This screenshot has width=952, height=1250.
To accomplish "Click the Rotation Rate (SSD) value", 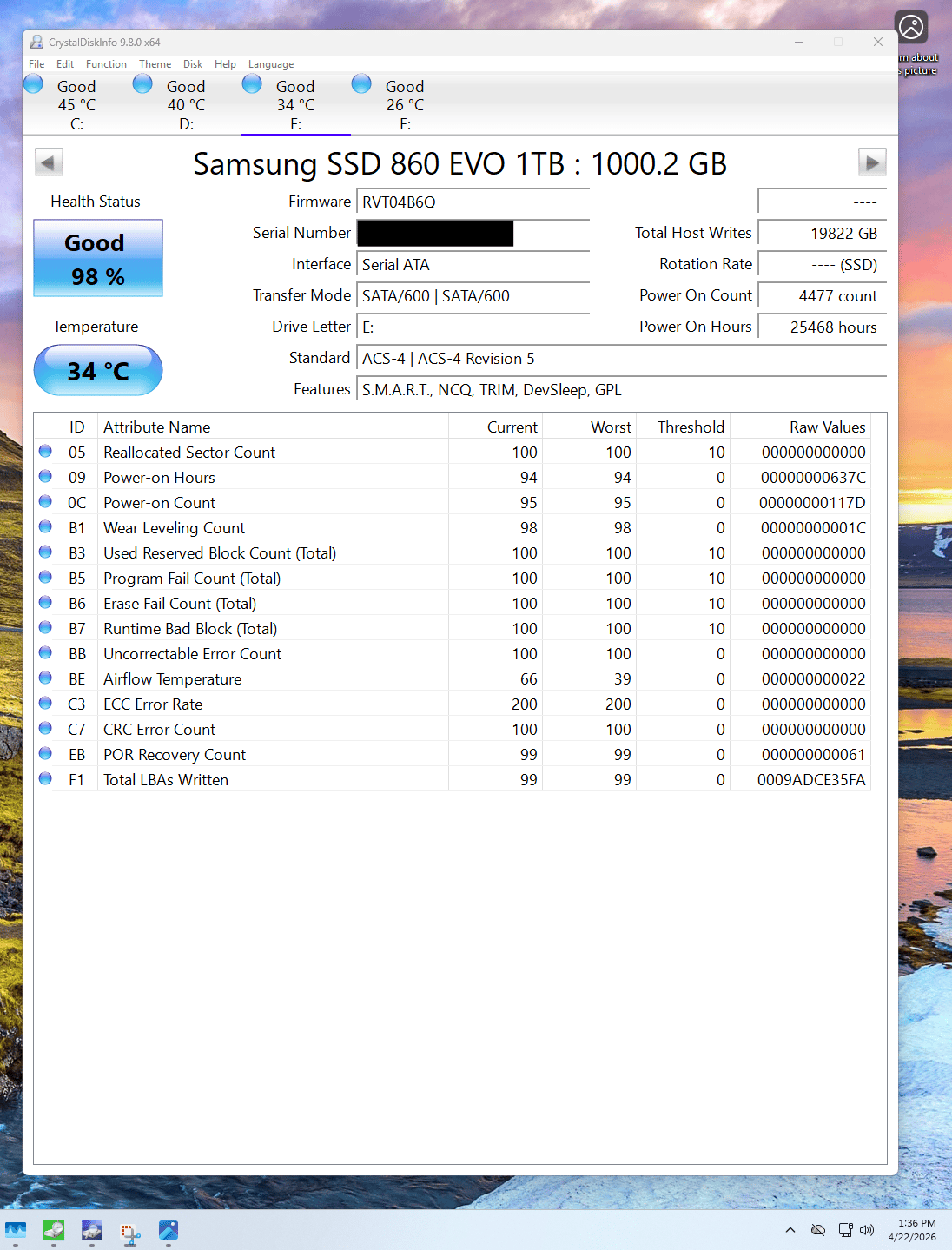I will coord(823,265).
